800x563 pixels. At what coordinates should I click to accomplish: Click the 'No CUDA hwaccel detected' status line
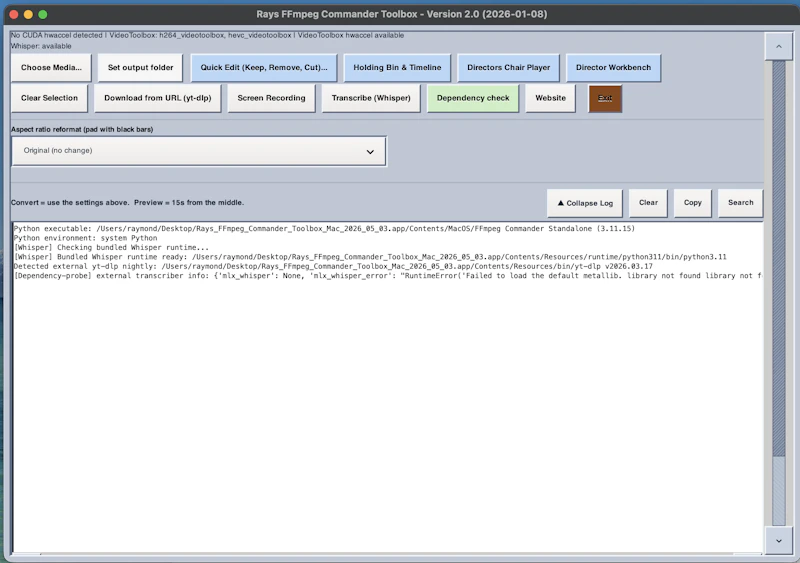[207, 35]
